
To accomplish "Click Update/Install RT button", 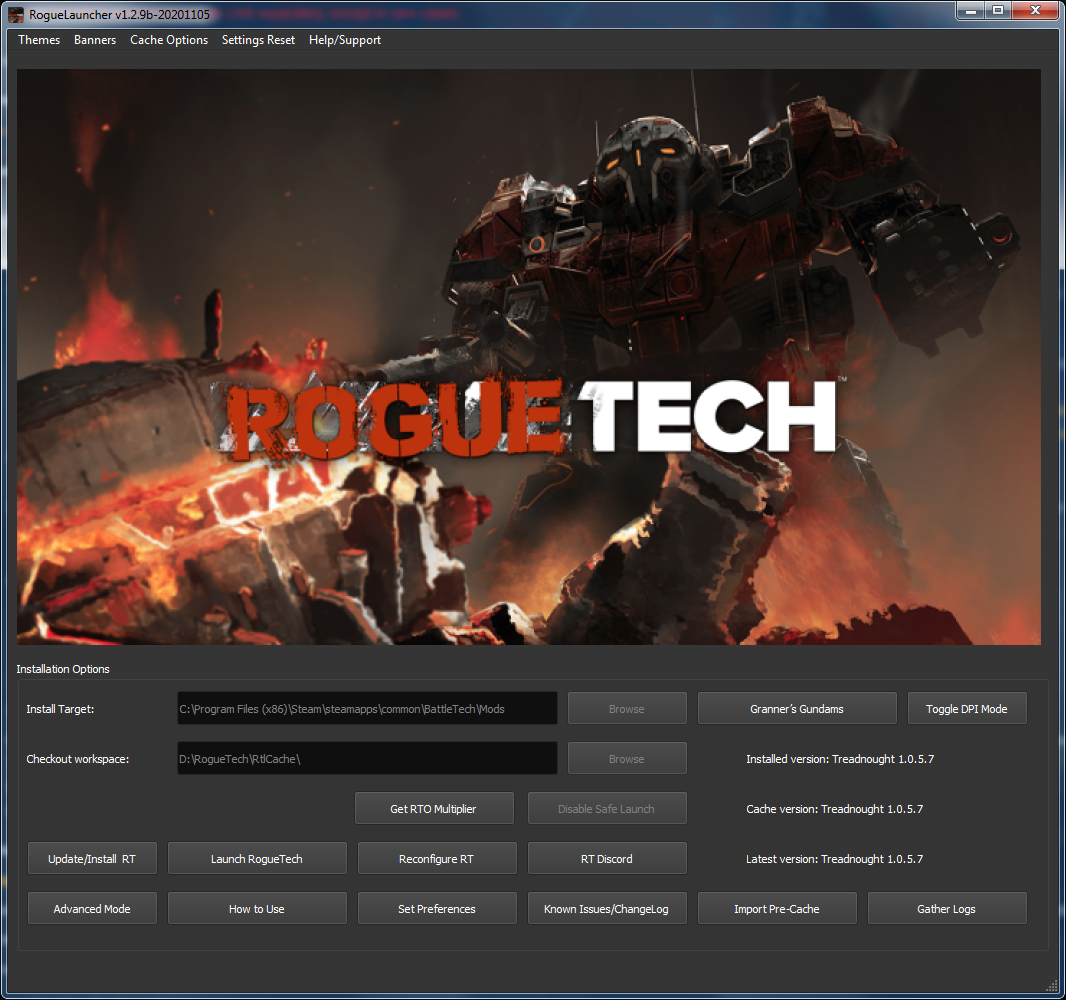I will (x=92, y=858).
